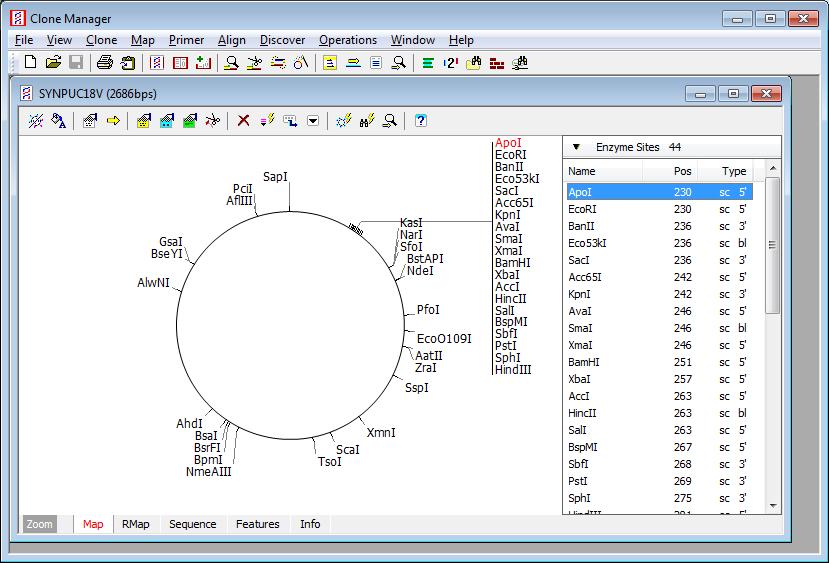The height and width of the screenshot is (563, 829).
Task: Click the red open-book icon in the main toolbar
Action: tap(180, 62)
